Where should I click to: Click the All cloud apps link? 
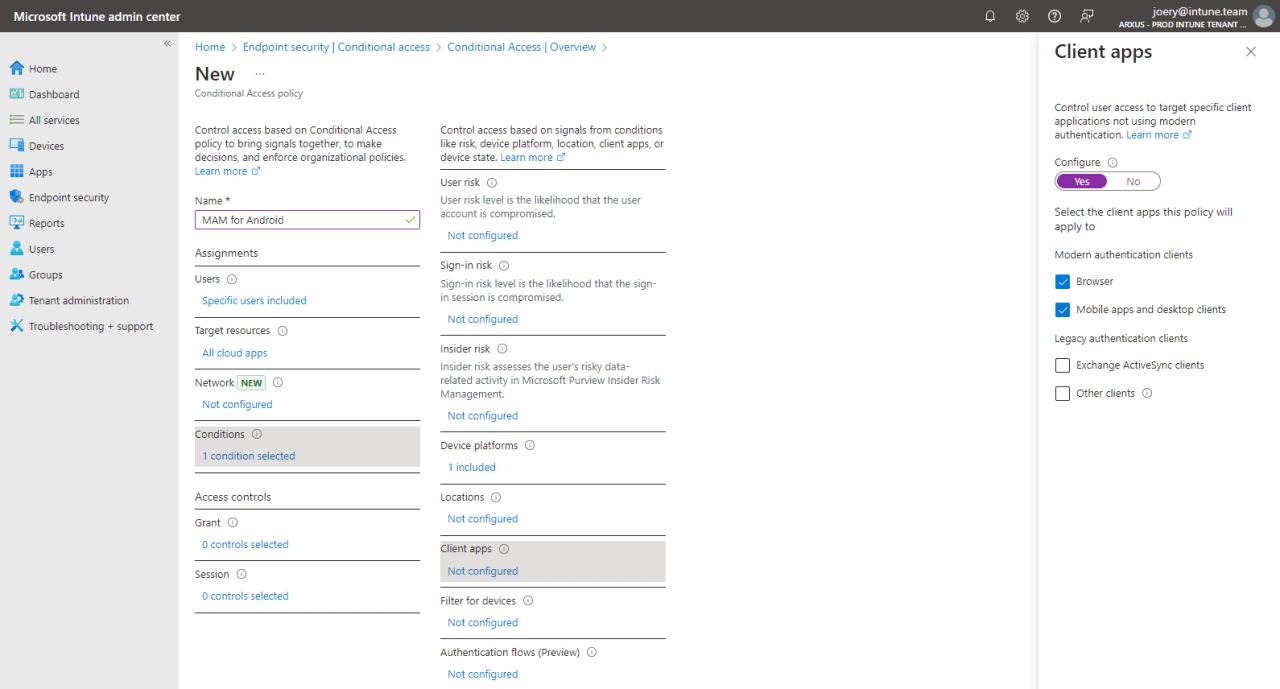[234, 352]
